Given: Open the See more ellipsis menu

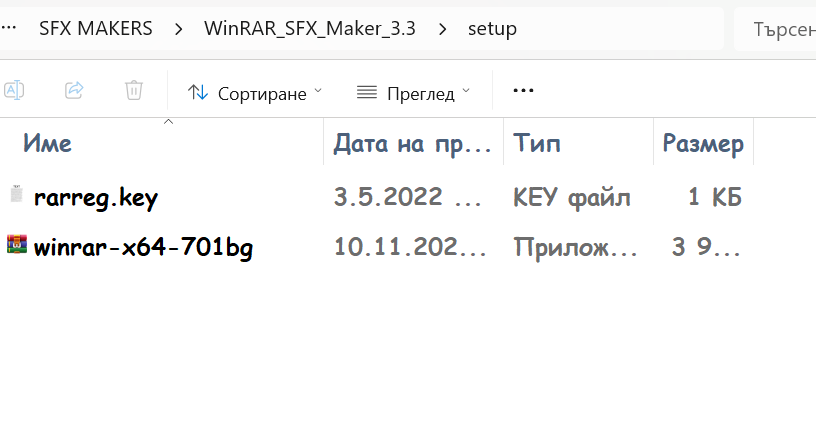Looking at the screenshot, I should (522, 90).
